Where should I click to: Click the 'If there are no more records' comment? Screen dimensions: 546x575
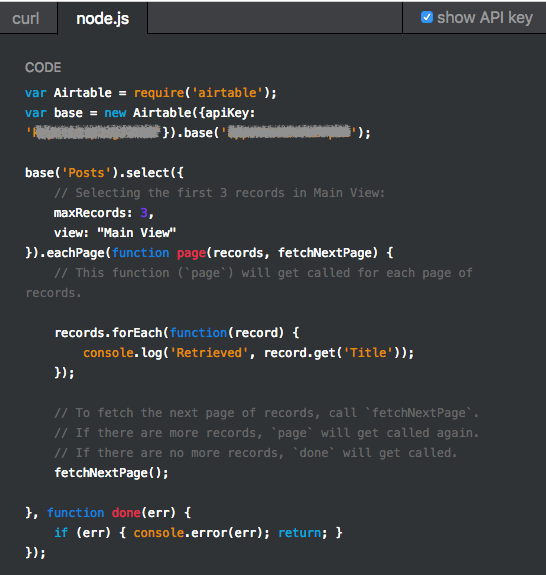tap(256, 453)
